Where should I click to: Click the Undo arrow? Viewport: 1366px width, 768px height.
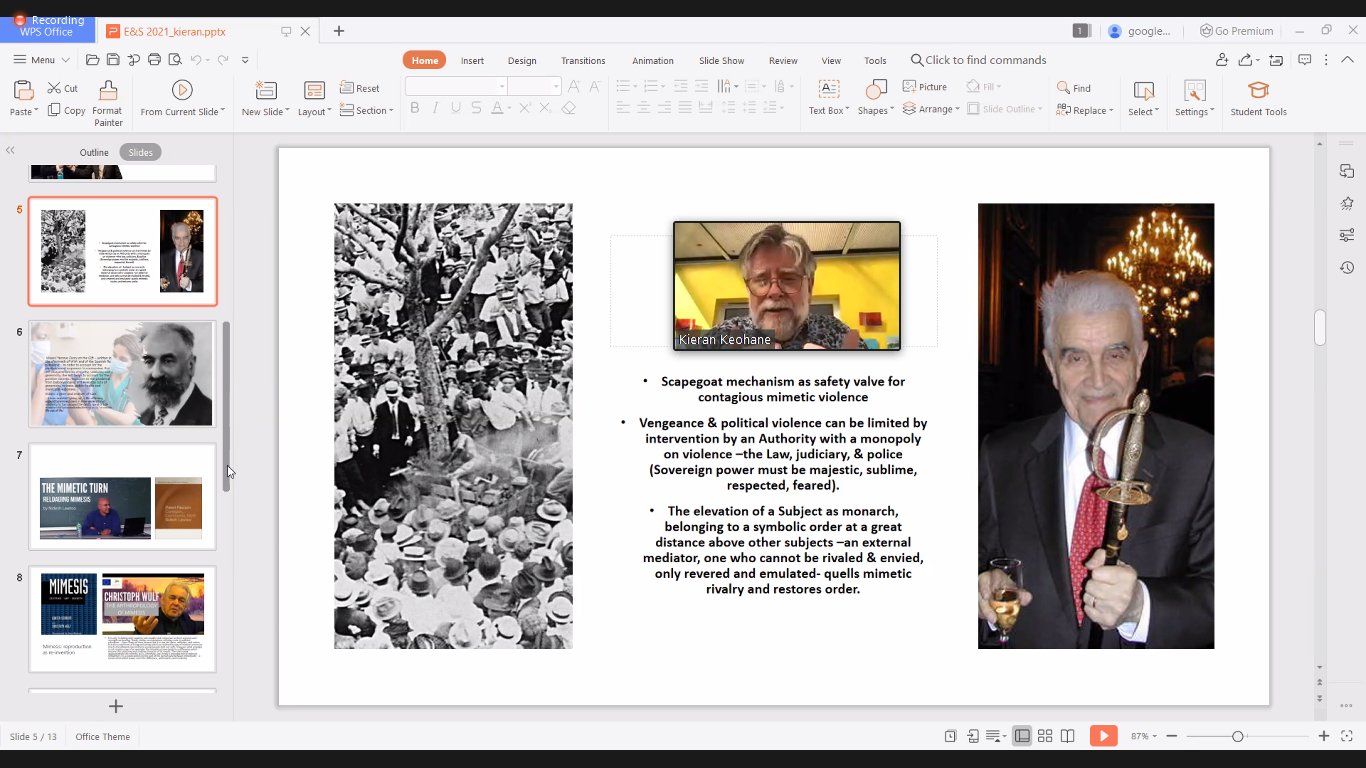pos(196,60)
